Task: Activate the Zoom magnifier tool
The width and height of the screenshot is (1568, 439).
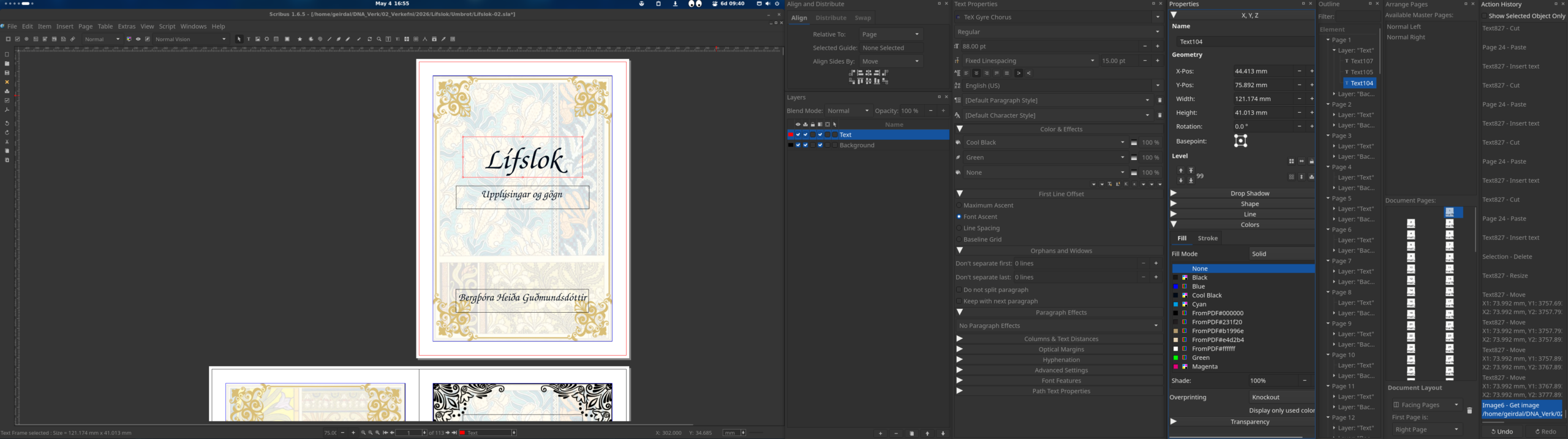Action: 379,39
